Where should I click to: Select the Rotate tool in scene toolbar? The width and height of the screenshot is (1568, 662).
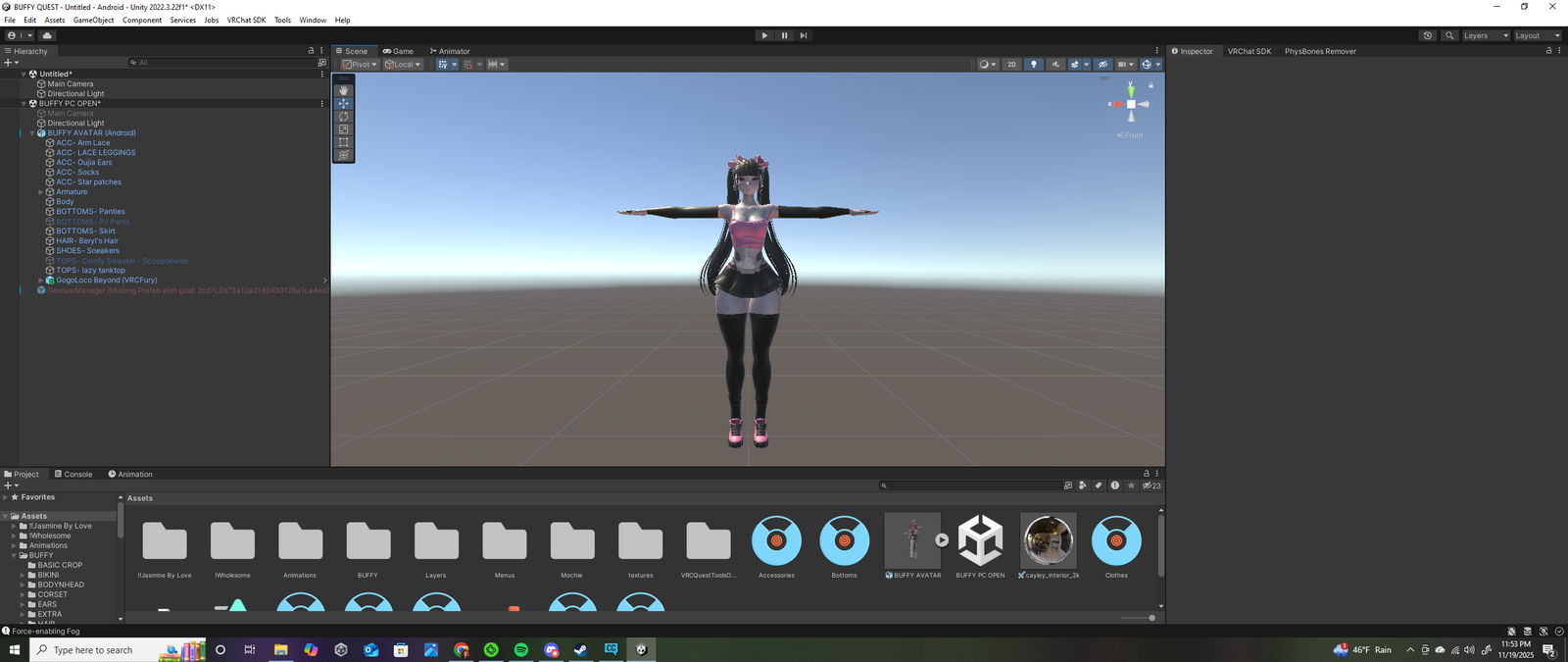pos(343,117)
